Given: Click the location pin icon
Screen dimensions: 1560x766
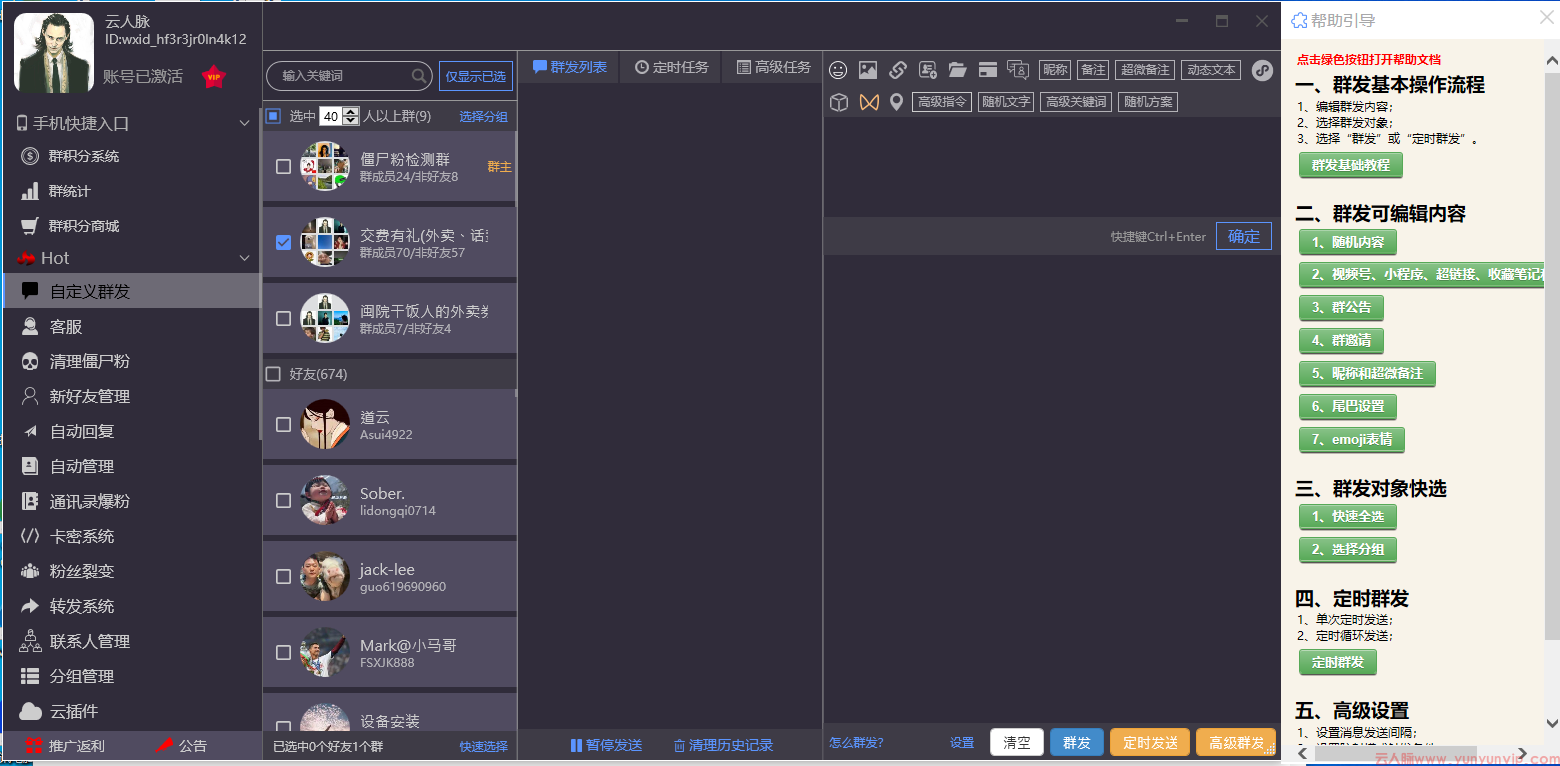Looking at the screenshot, I should pos(897,102).
